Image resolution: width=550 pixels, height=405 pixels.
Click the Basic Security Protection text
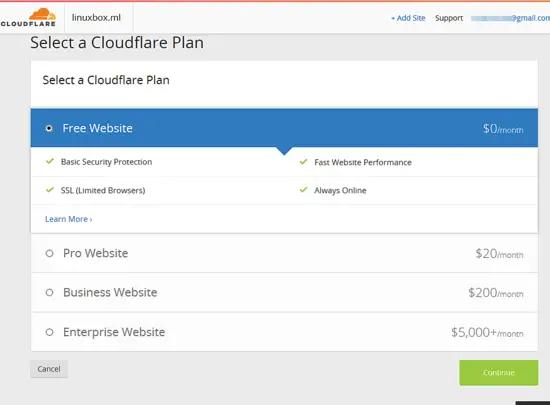[107, 162]
